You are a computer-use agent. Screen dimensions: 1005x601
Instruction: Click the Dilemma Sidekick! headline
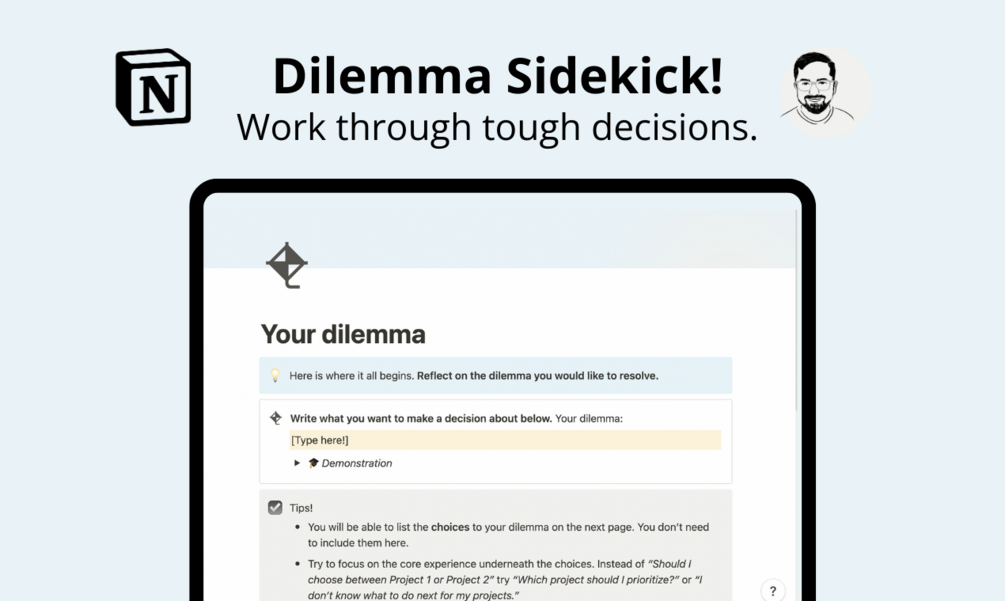coord(498,76)
